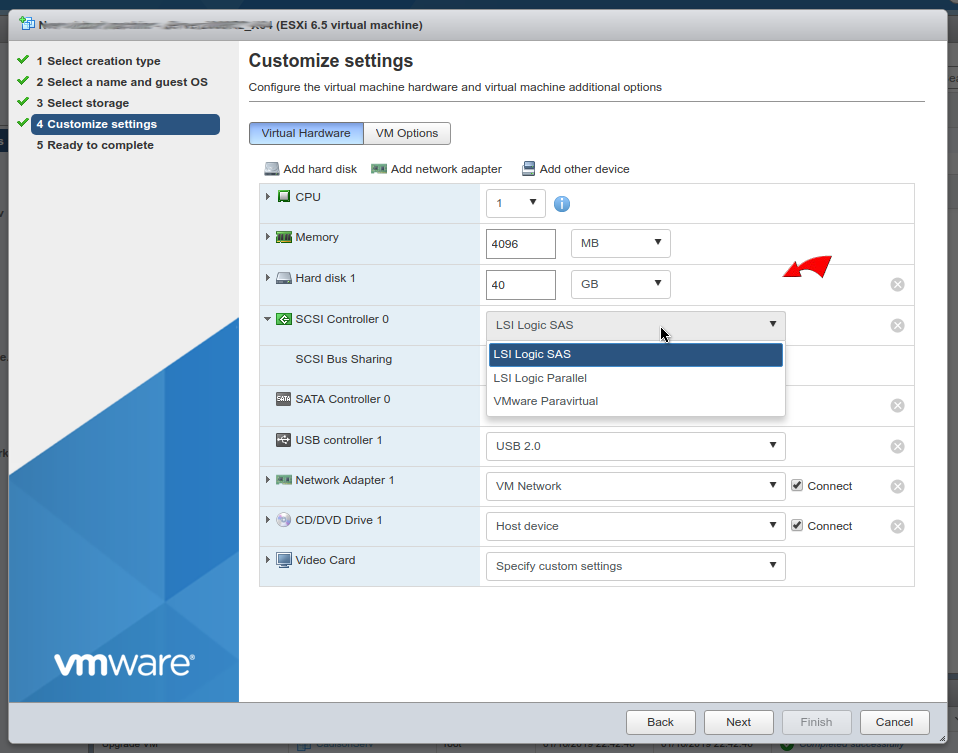Open the hard disk unit GB dropdown

pyautogui.click(x=621, y=284)
